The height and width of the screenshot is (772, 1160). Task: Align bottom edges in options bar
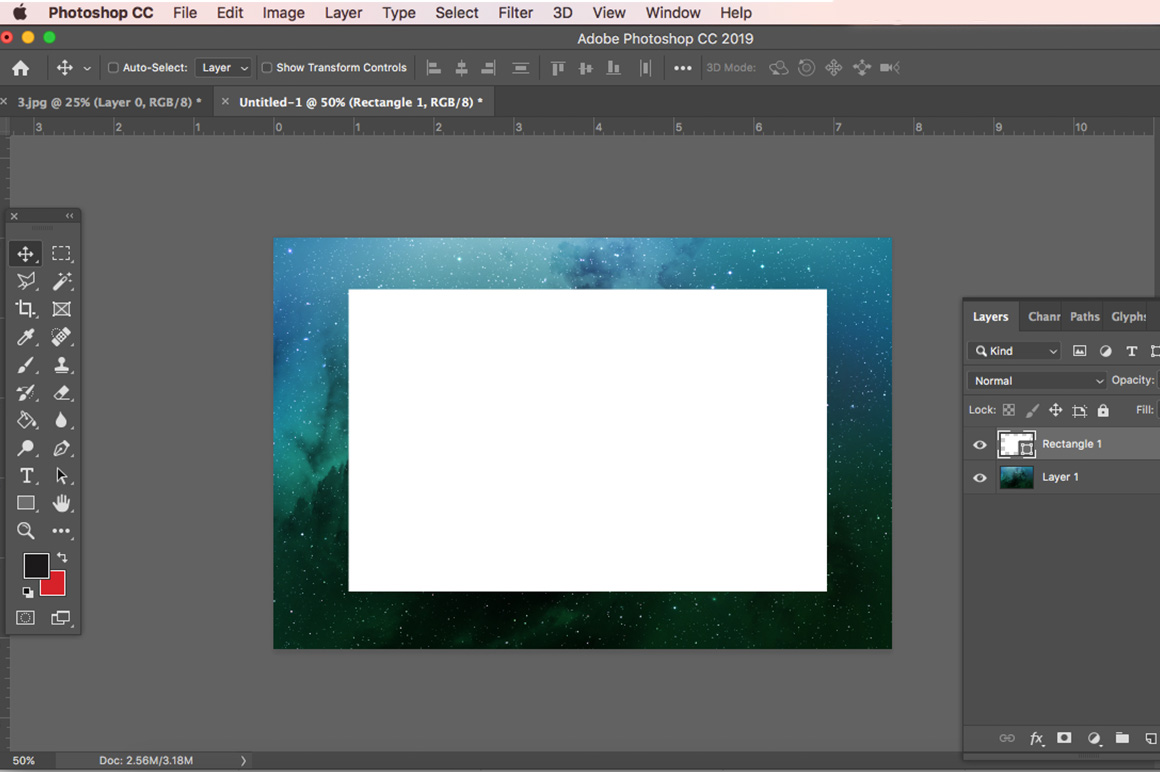(613, 68)
